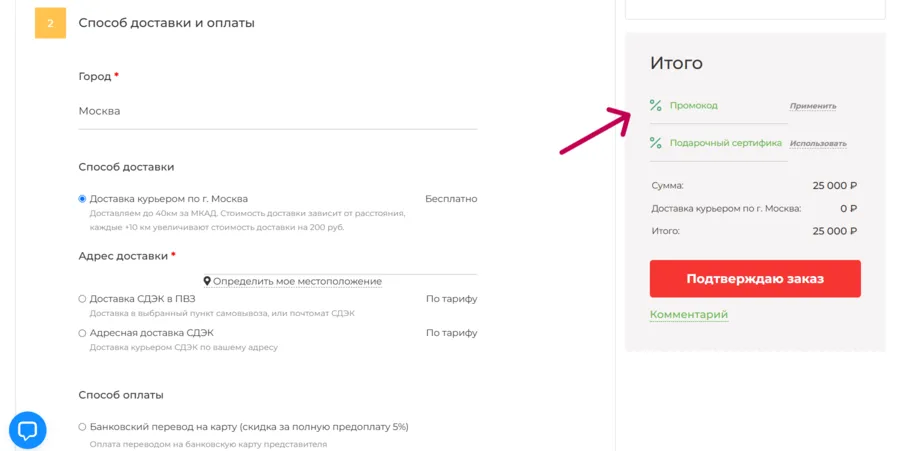Click the Адрес доставки input field
The height and width of the screenshot is (451, 908).
[278, 269]
